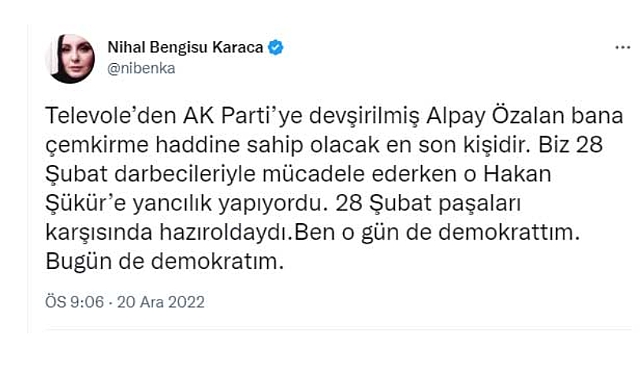Click the word Televole'den in the tweet
Viewport: 641px width, 380px height.
click(x=111, y=116)
